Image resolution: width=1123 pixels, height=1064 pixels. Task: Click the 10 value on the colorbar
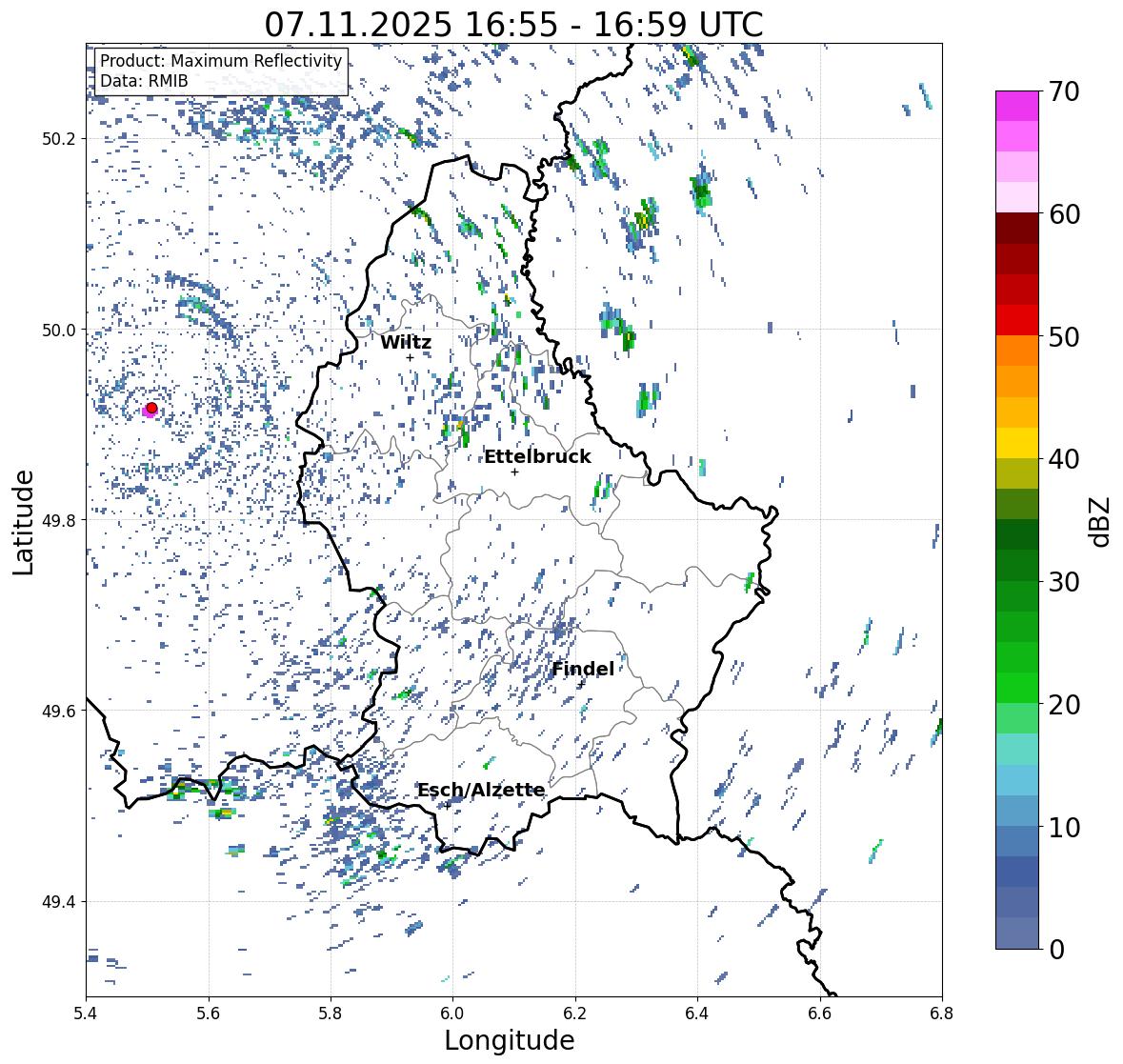point(1063,828)
